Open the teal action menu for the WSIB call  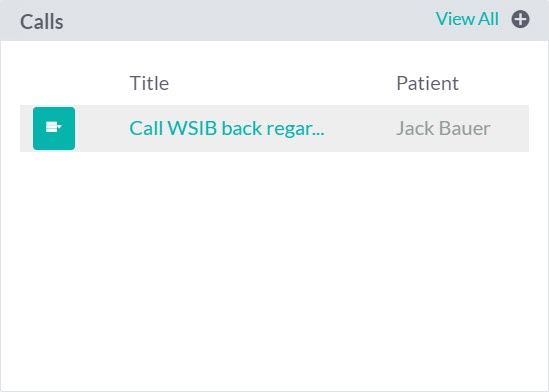[x=54, y=128]
